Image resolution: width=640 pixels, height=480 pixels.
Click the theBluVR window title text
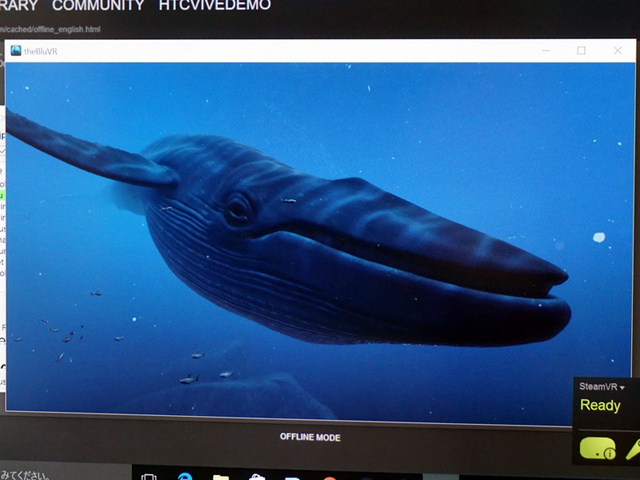[40, 51]
